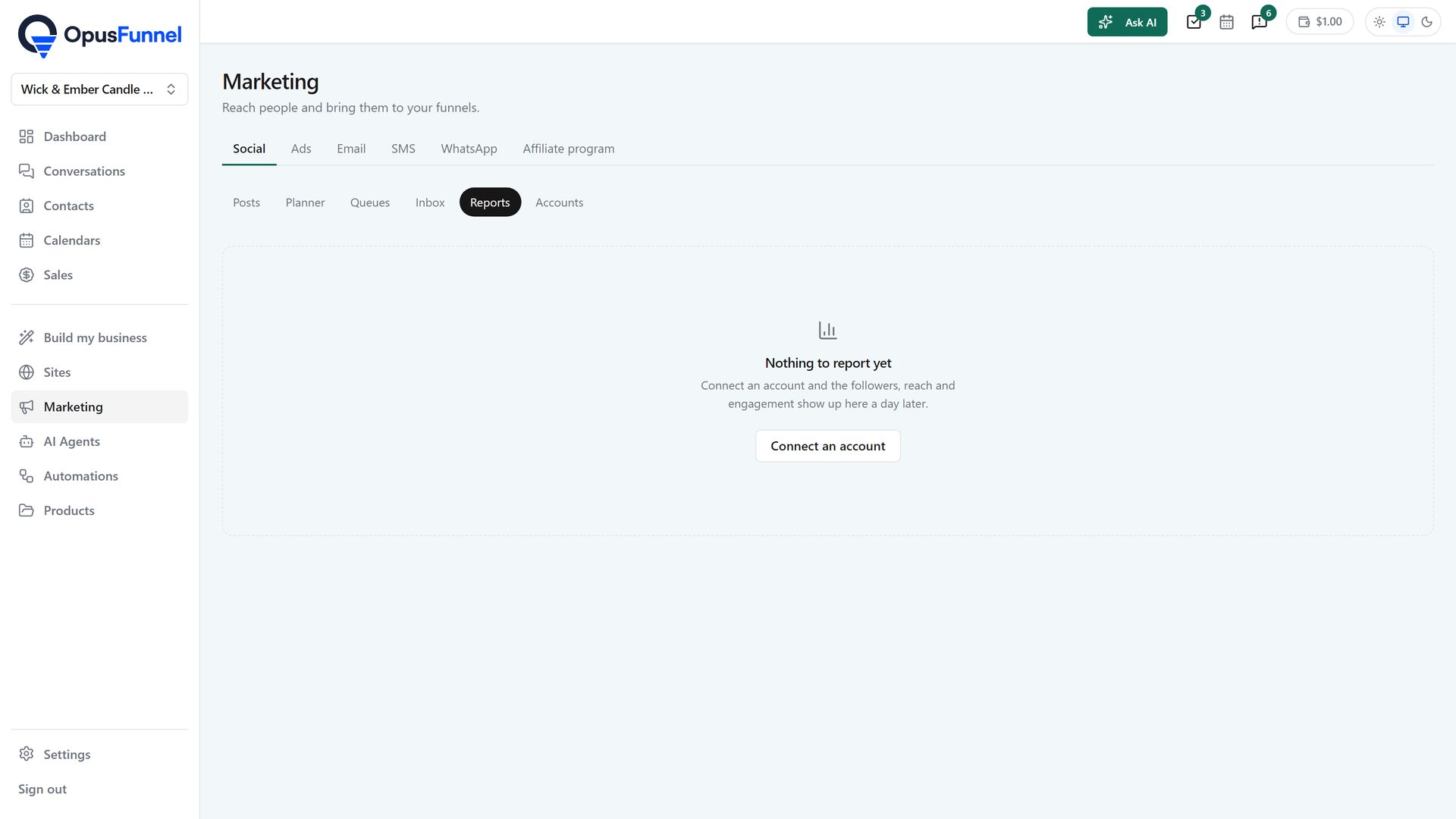The image size is (1456, 819).
Task: Click the 'Connect an account and the followers' description
Action: pos(828,394)
